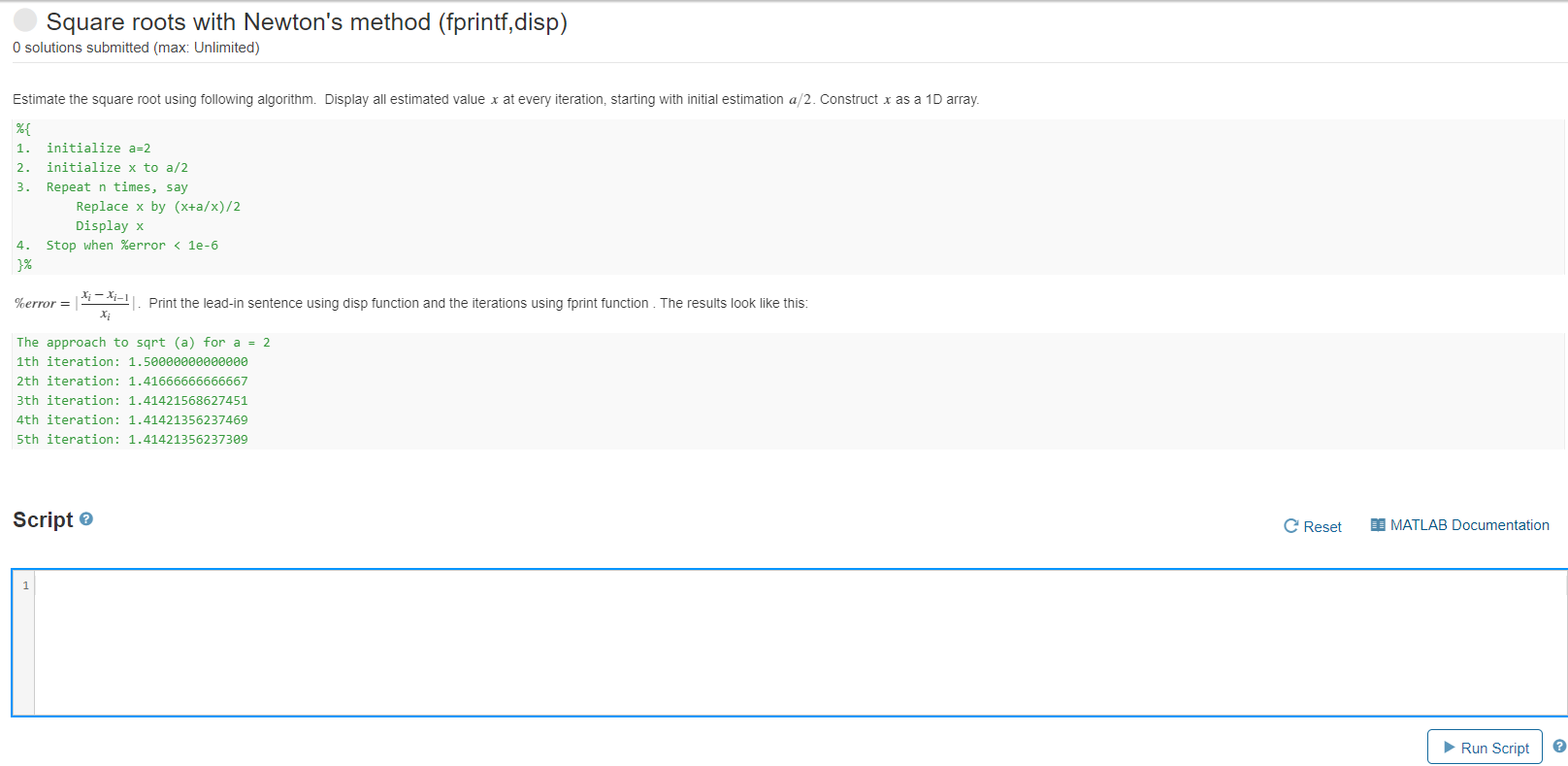Click the circular arrow Reset icon
The height and width of the screenshot is (766, 1568).
click(x=1290, y=525)
